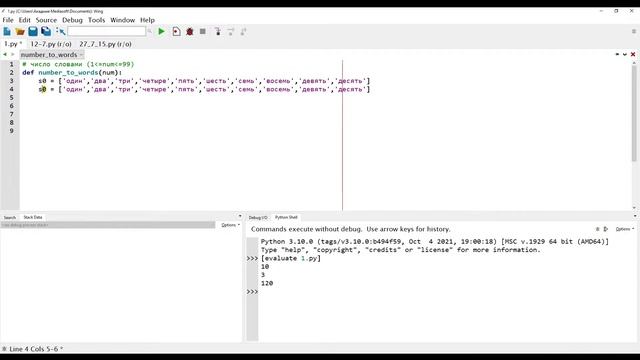Run the program with the green play button

162,31
